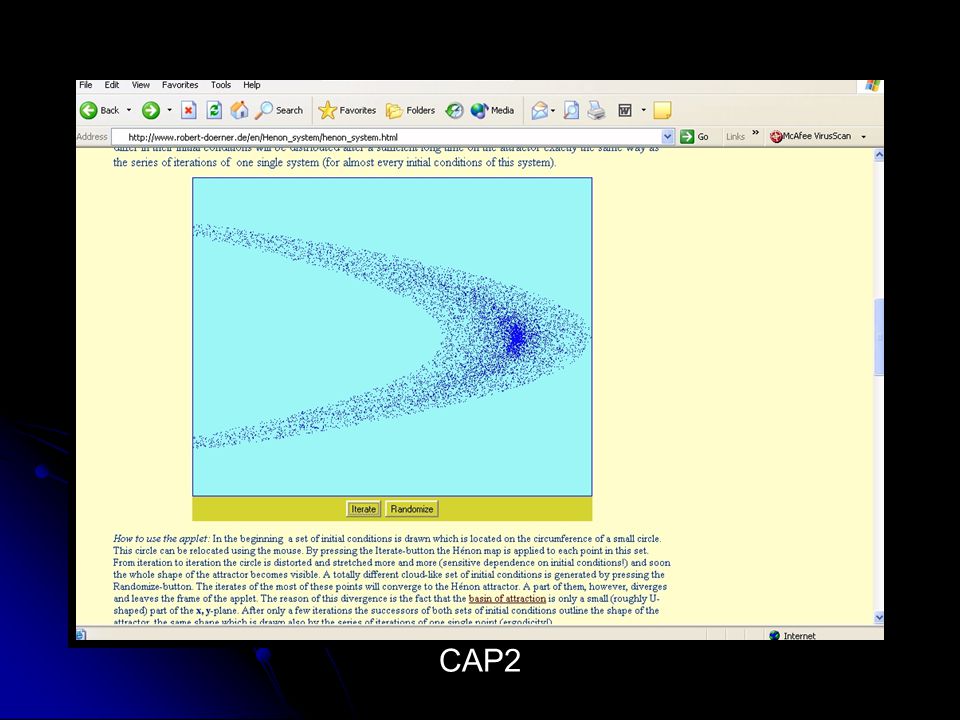The height and width of the screenshot is (720, 960).
Task: Print the page with the printer icon
Action: (x=596, y=110)
